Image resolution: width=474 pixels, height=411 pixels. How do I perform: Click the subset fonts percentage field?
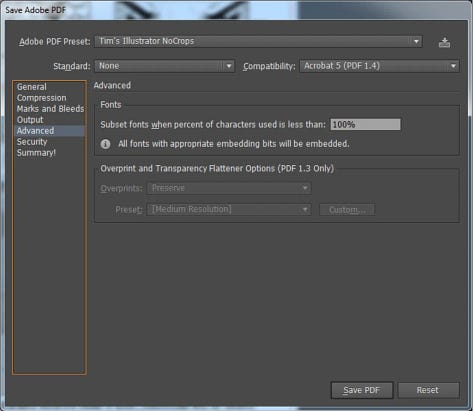point(365,124)
